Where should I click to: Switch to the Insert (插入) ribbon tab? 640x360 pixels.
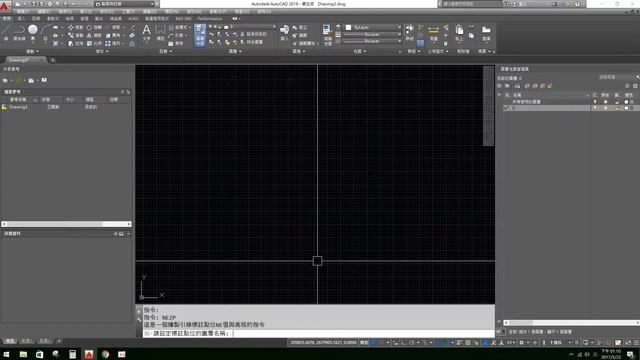tap(21, 18)
